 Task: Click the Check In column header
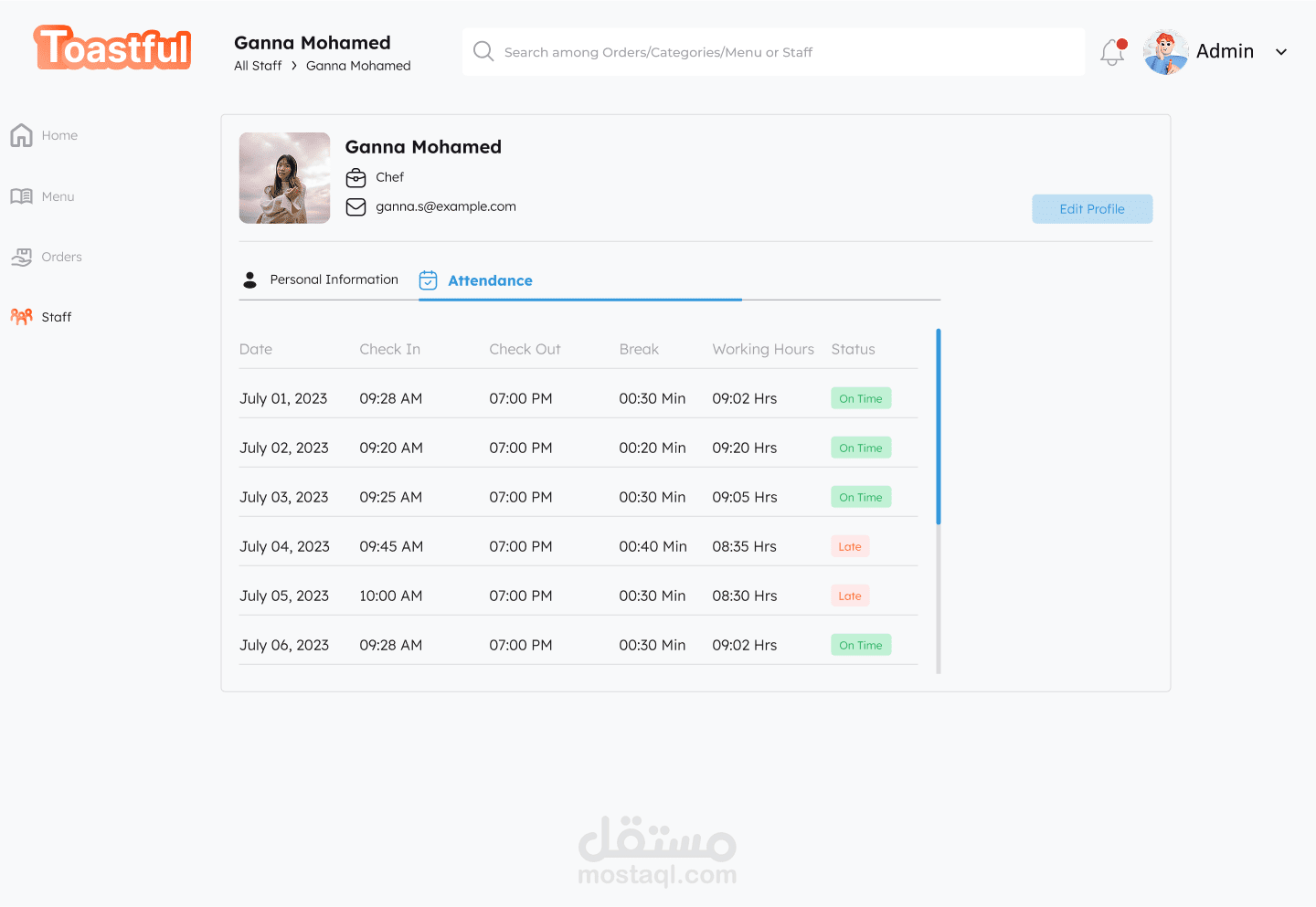pos(390,349)
